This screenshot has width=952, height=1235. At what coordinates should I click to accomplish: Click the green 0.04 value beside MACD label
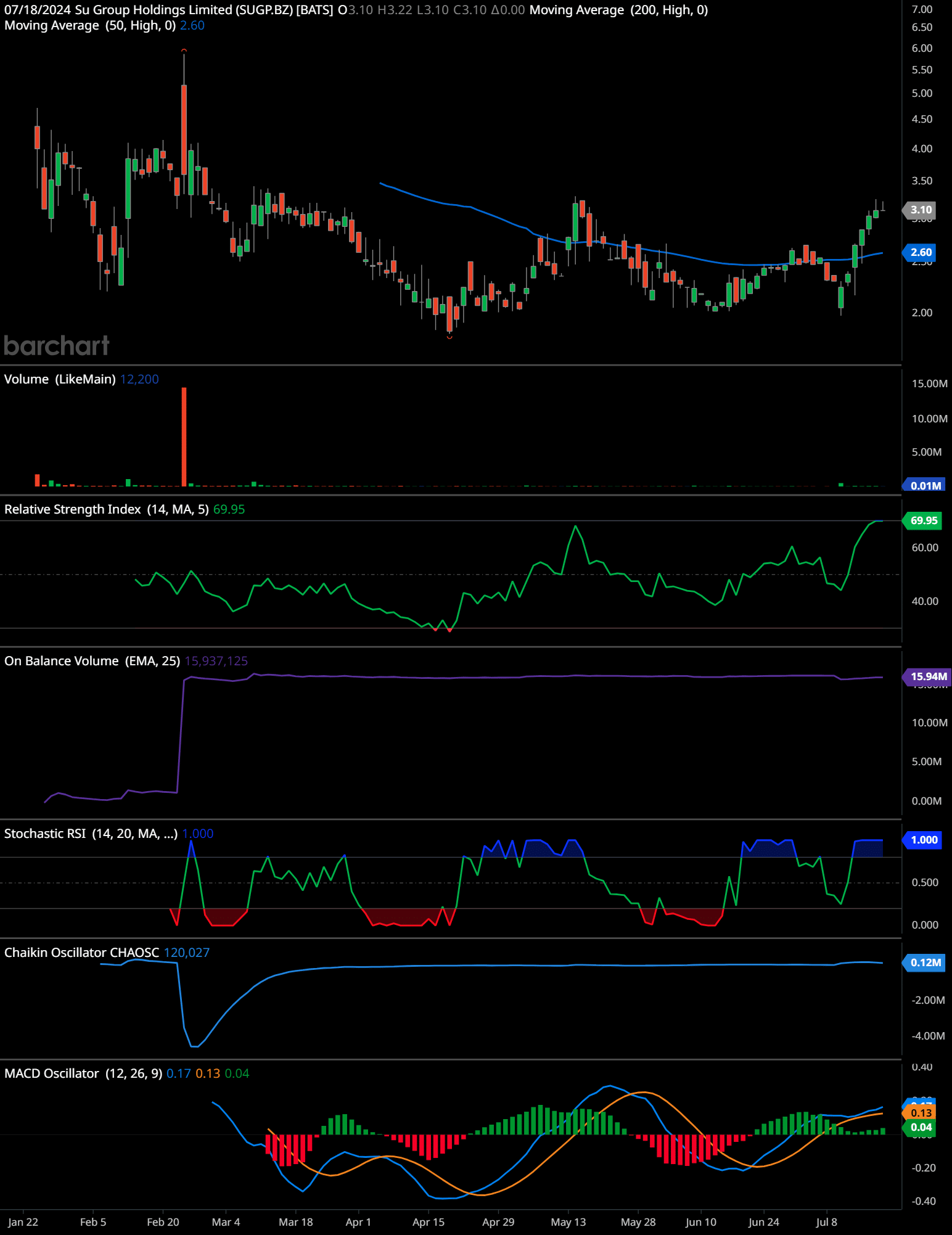pyautogui.click(x=237, y=1073)
